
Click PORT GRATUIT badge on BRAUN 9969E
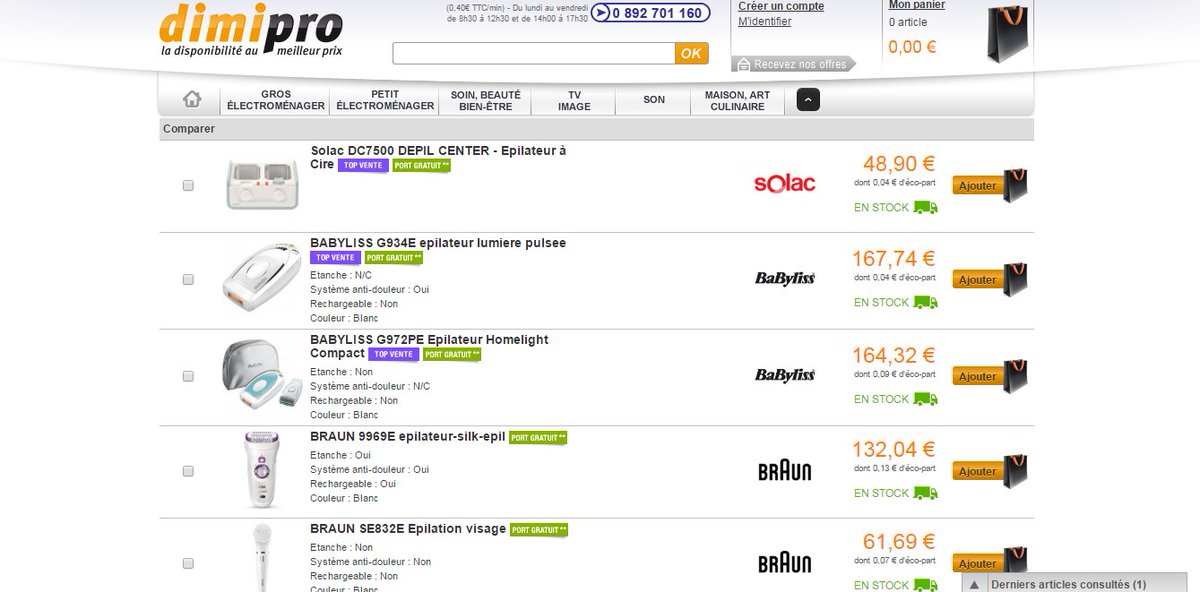[538, 438]
